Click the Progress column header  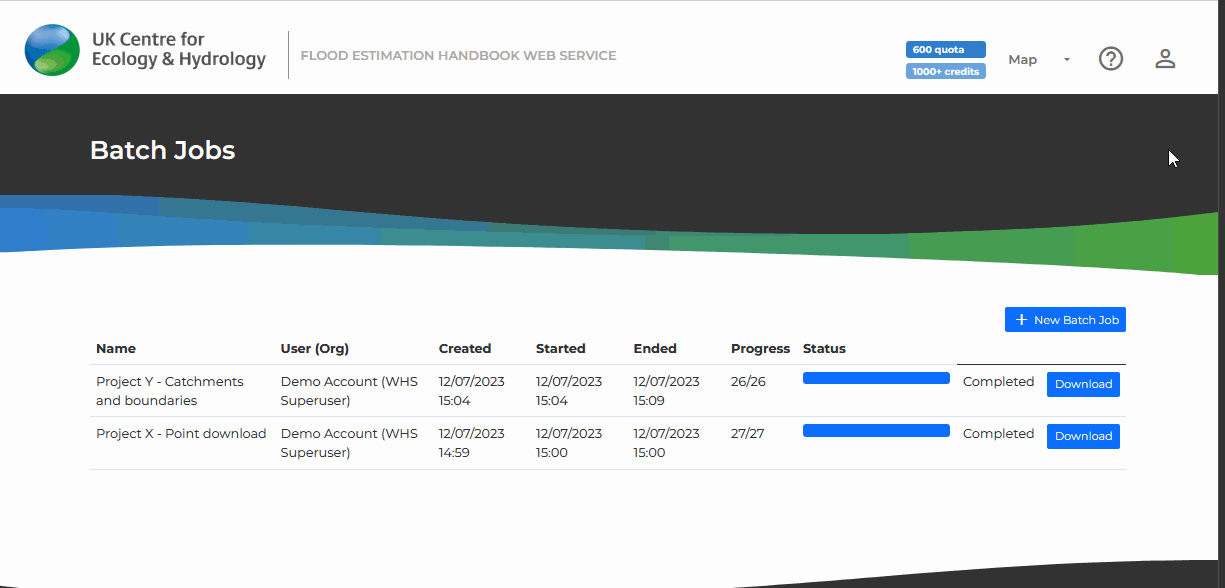pos(760,349)
